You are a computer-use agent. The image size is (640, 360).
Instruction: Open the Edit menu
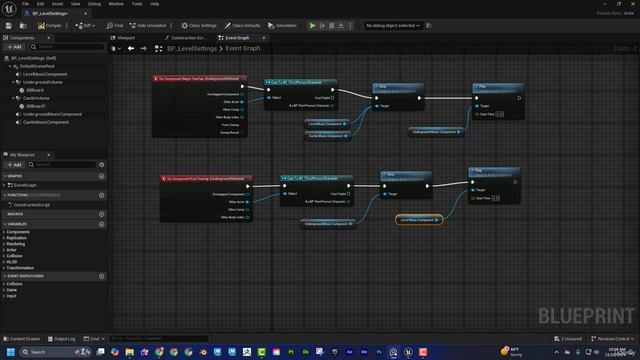coord(40,4)
